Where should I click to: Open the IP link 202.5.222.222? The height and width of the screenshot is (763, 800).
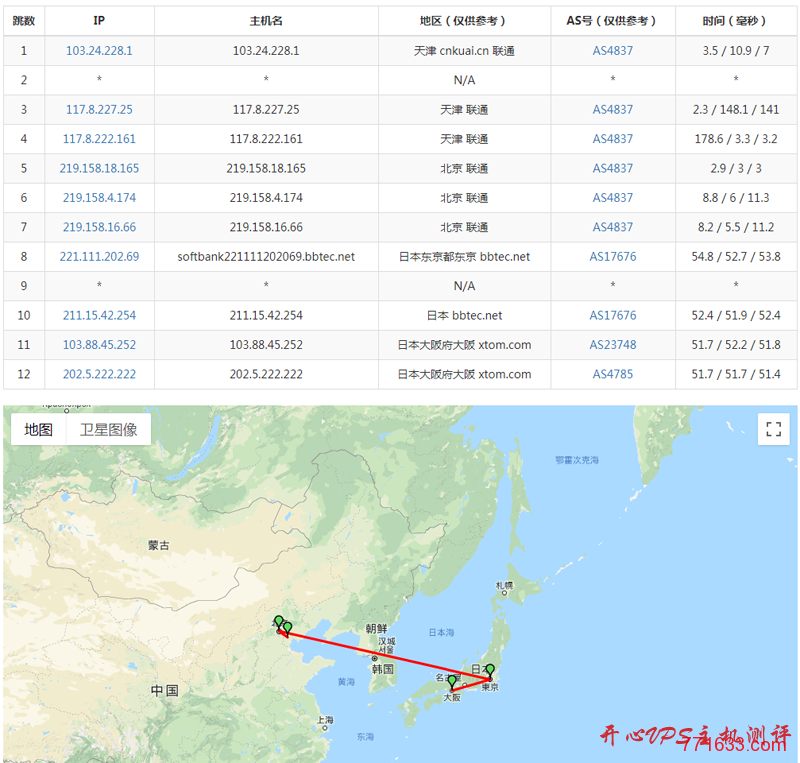tap(99, 374)
